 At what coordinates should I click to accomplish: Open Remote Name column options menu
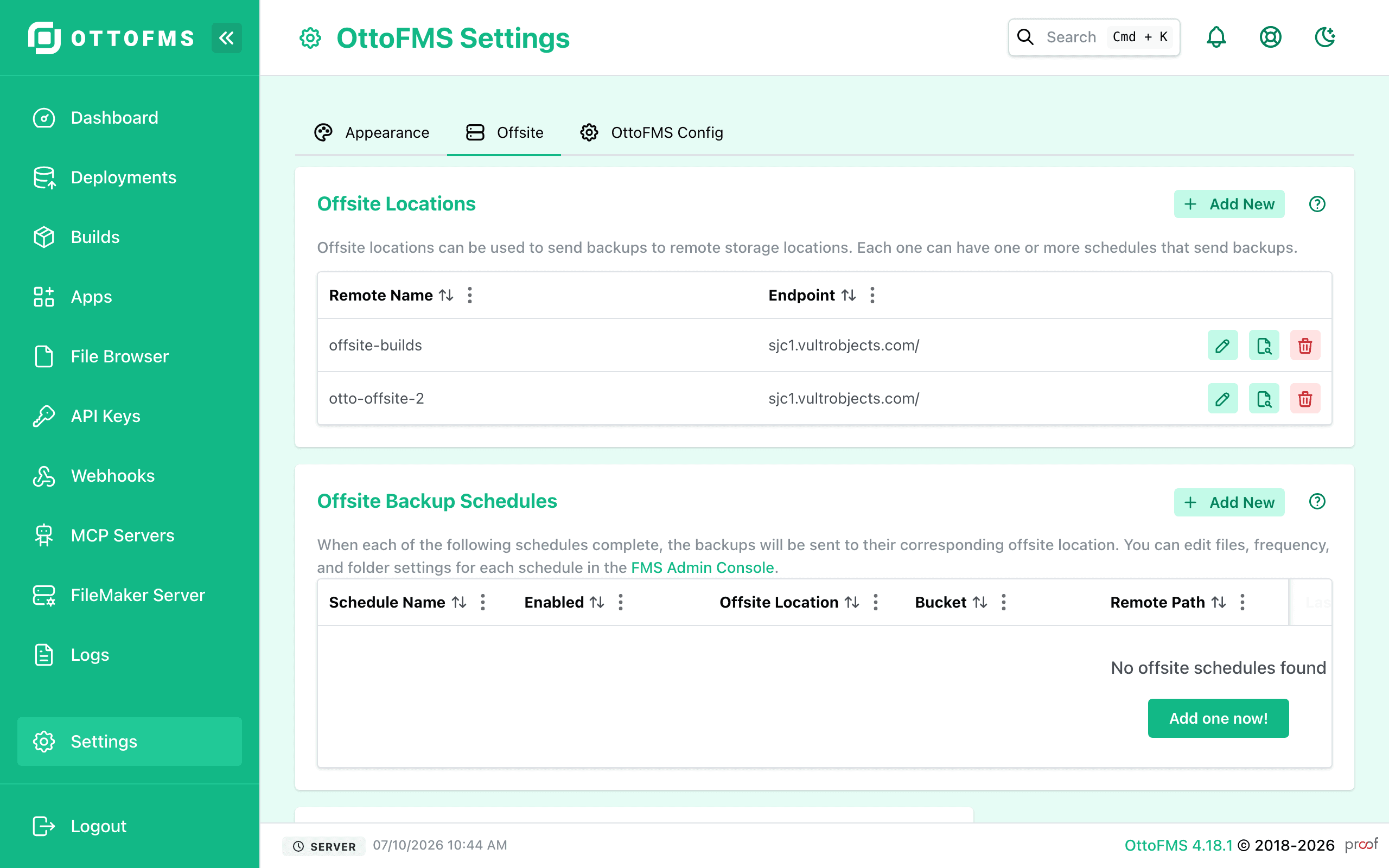click(470, 295)
